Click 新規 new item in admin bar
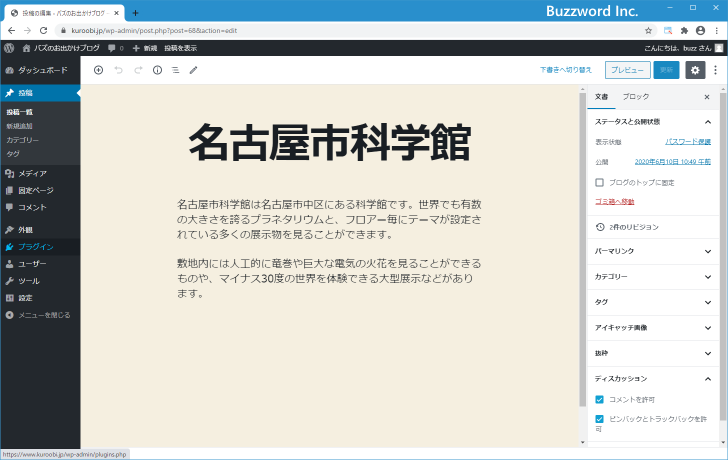Image resolution: width=728 pixels, height=460 pixels. [145, 48]
